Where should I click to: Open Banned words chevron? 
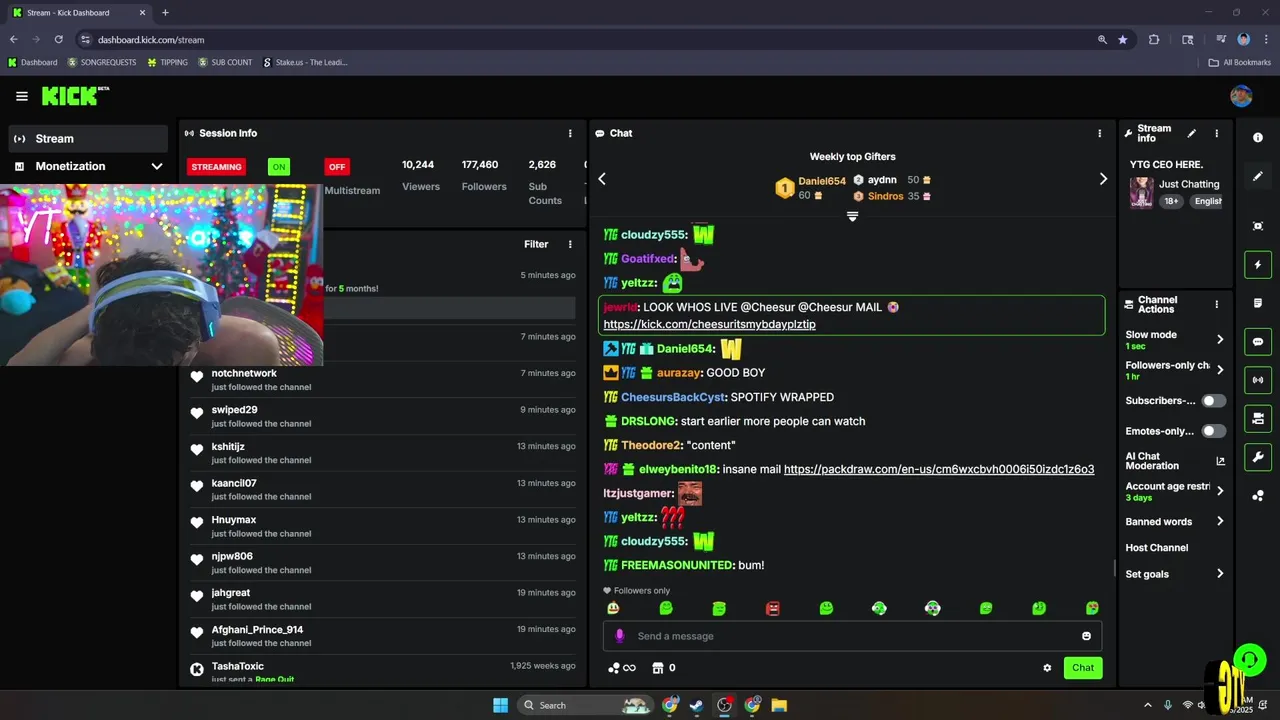[1220, 521]
